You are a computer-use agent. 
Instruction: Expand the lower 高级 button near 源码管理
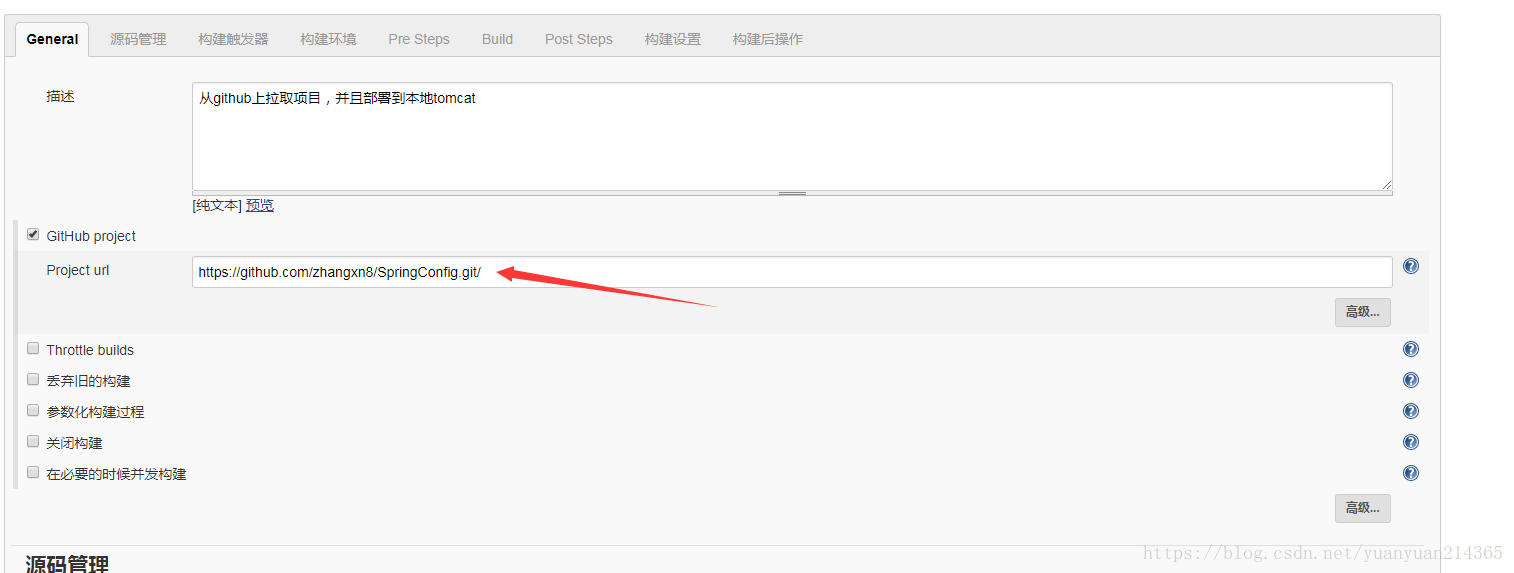click(x=1362, y=508)
